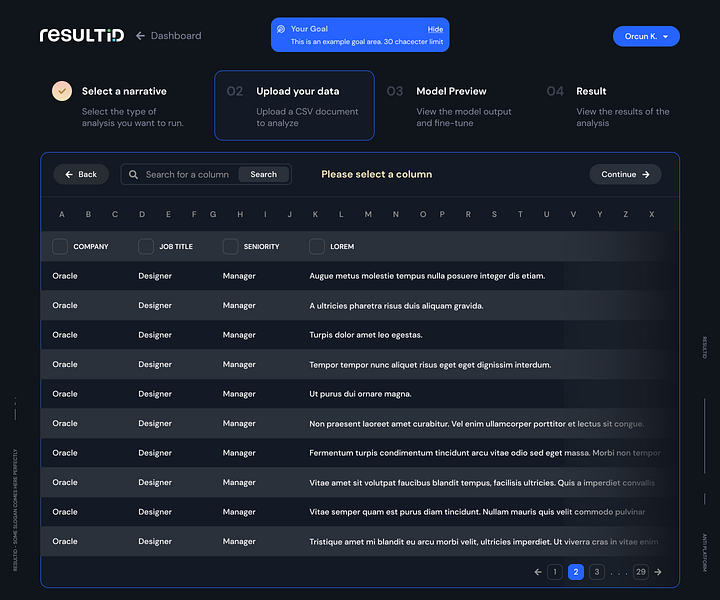720x600 pixels.
Task: Open the Orcun K. user dropdown
Action: coord(646,36)
